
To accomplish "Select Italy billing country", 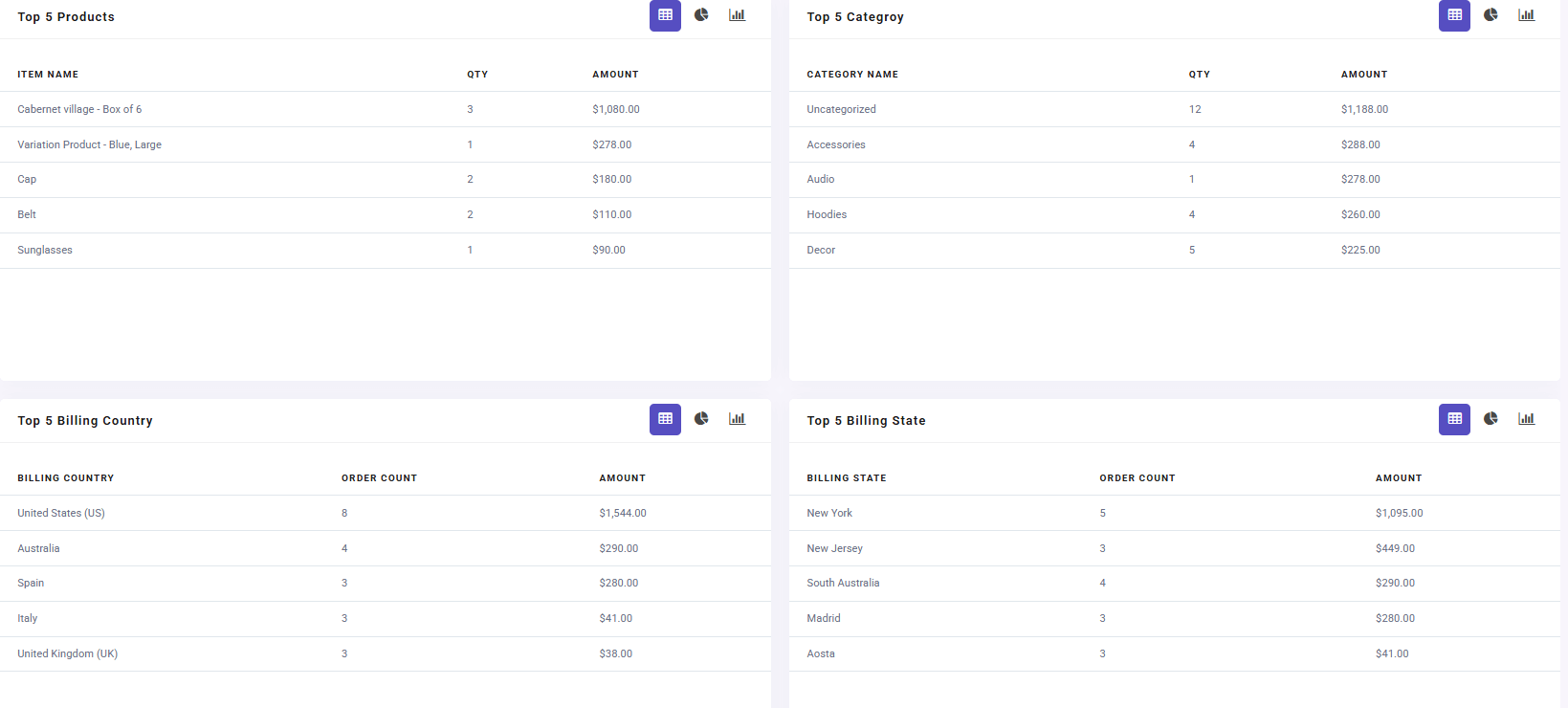I will pos(28,618).
